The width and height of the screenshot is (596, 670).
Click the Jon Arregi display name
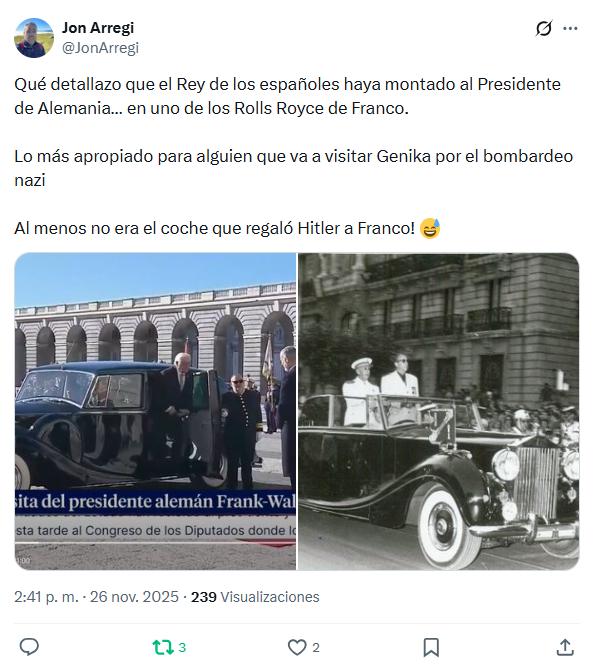click(98, 28)
